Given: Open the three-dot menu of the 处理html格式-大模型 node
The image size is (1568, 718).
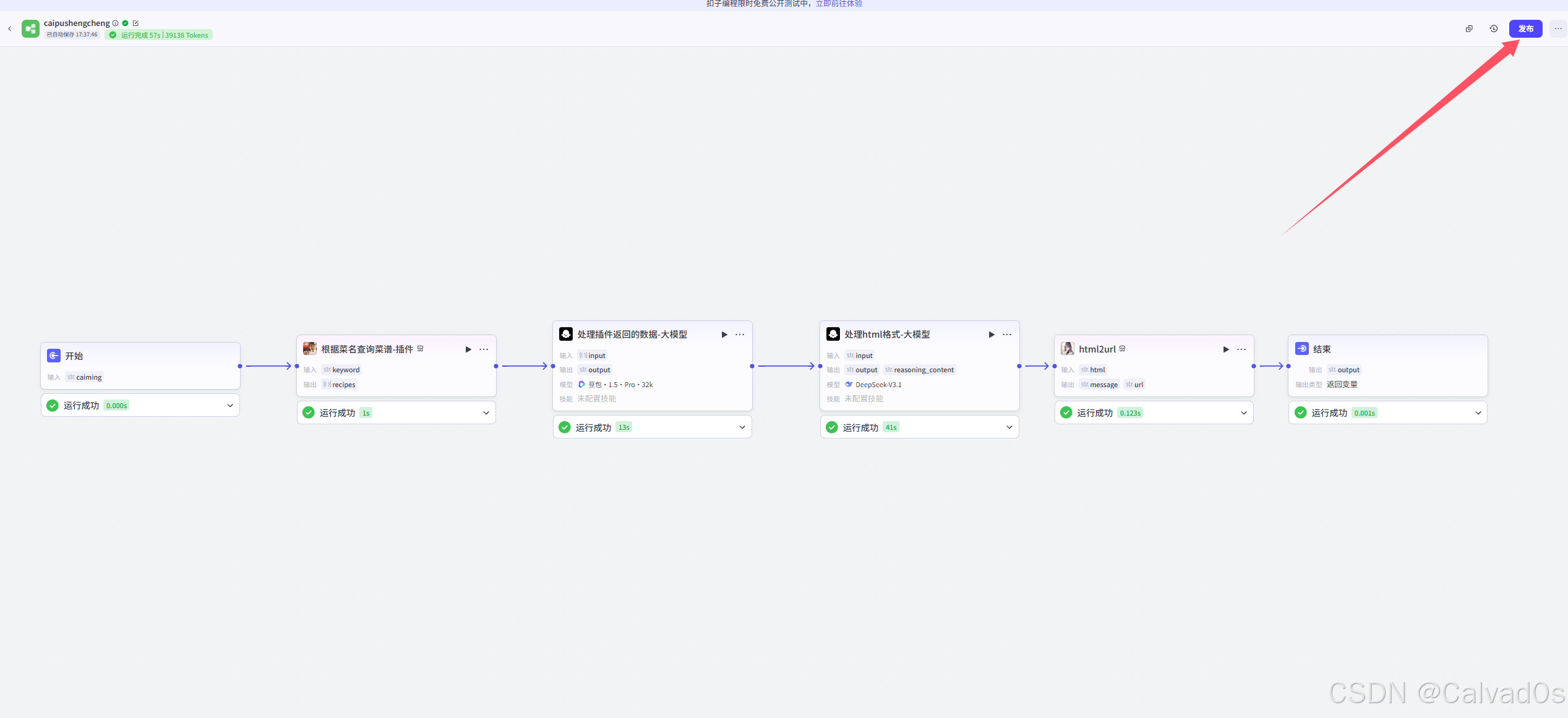Looking at the screenshot, I should [1007, 335].
